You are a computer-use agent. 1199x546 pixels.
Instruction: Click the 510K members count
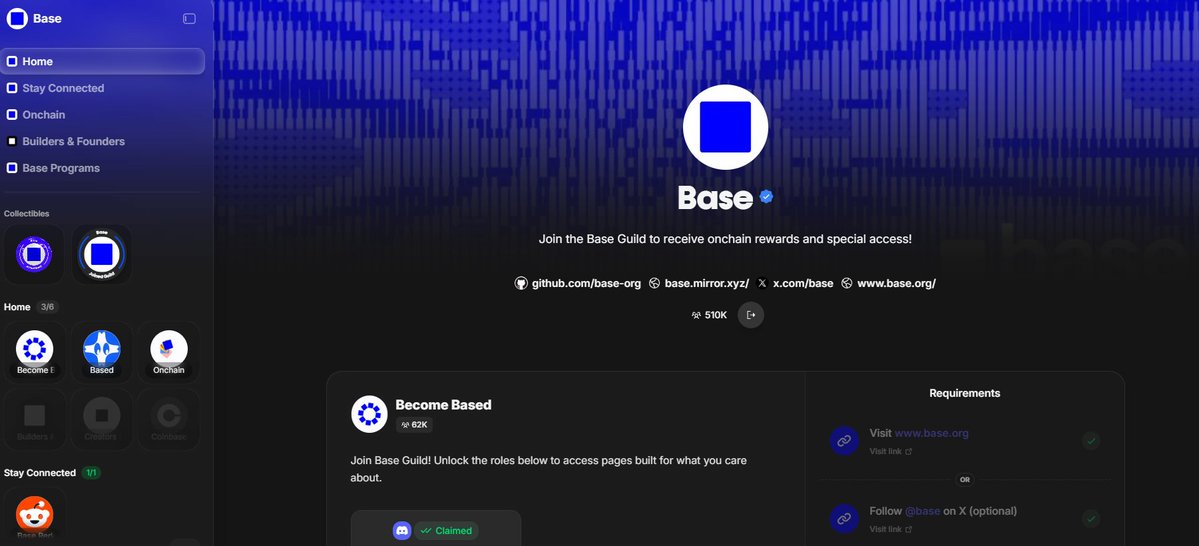pos(710,315)
